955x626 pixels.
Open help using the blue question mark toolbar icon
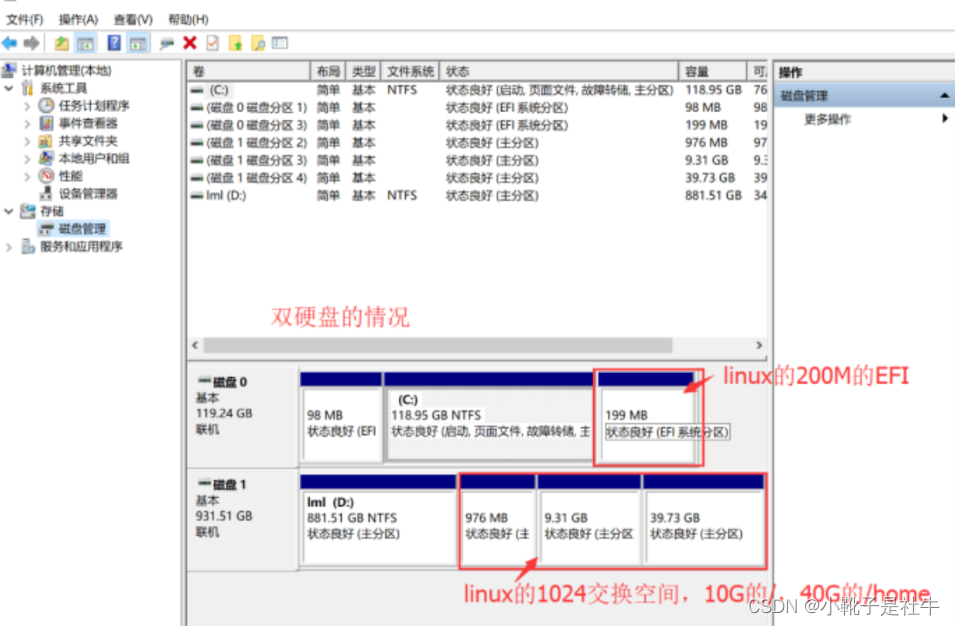[114, 43]
